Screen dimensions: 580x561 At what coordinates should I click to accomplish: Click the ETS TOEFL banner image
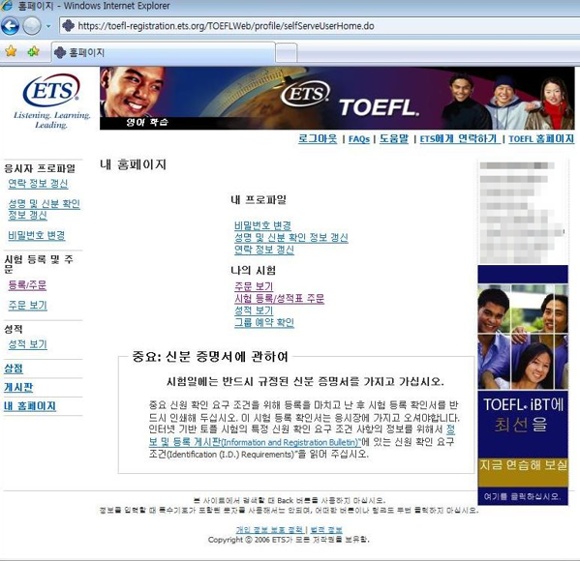(x=337, y=98)
